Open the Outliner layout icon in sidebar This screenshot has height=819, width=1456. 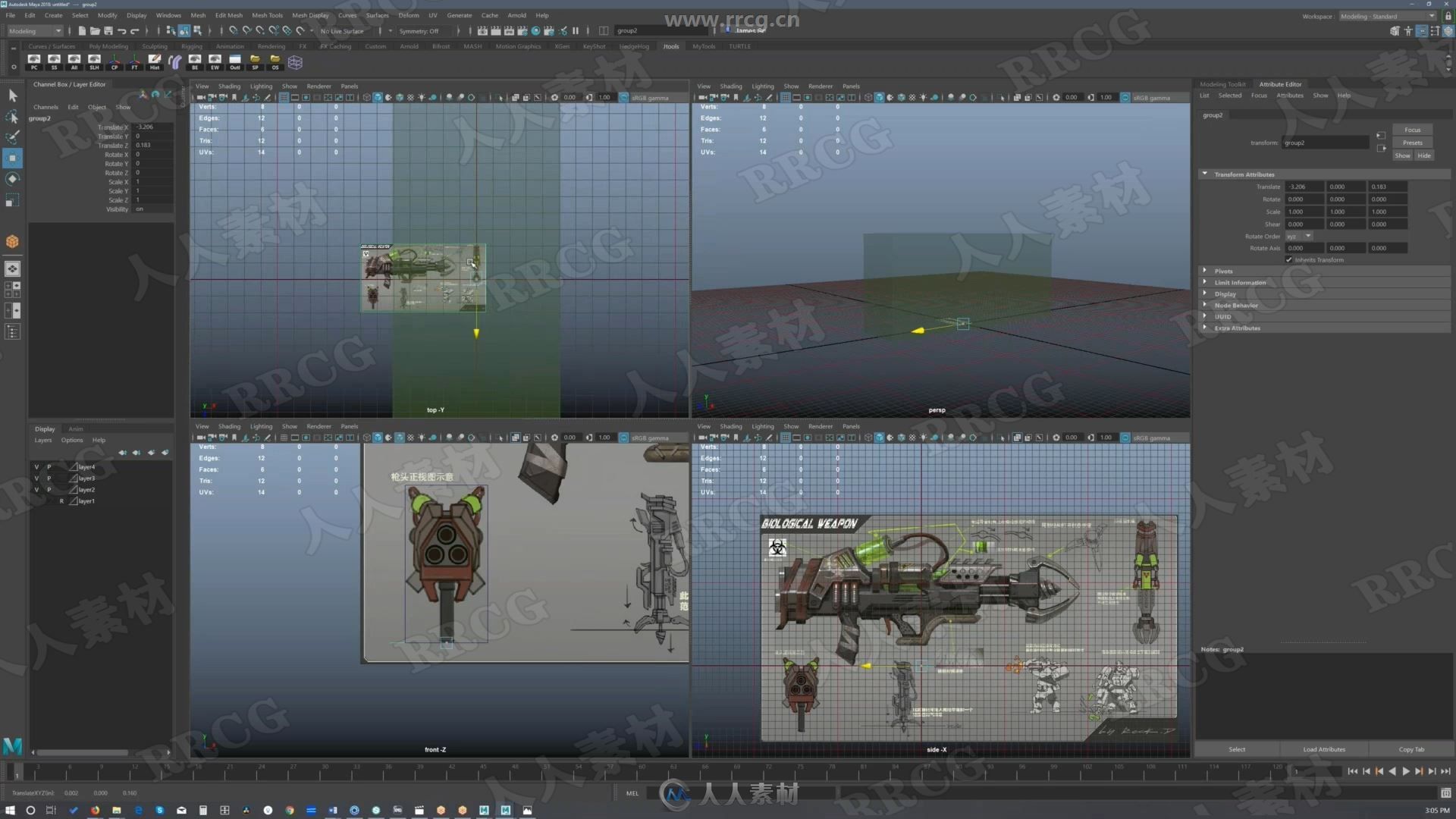pos(12,331)
